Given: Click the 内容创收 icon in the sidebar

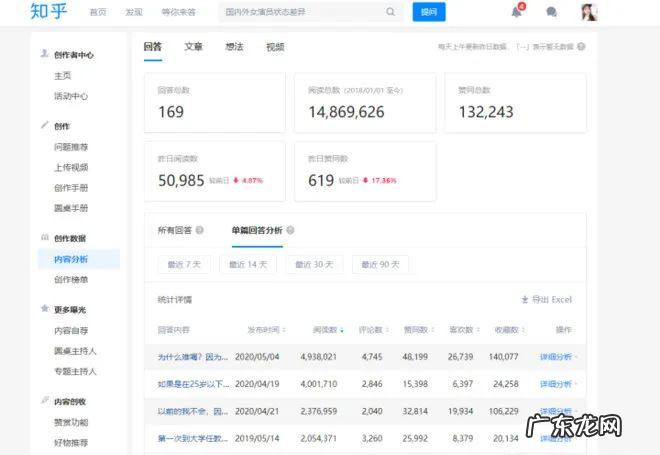Looking at the screenshot, I should 44,400.
